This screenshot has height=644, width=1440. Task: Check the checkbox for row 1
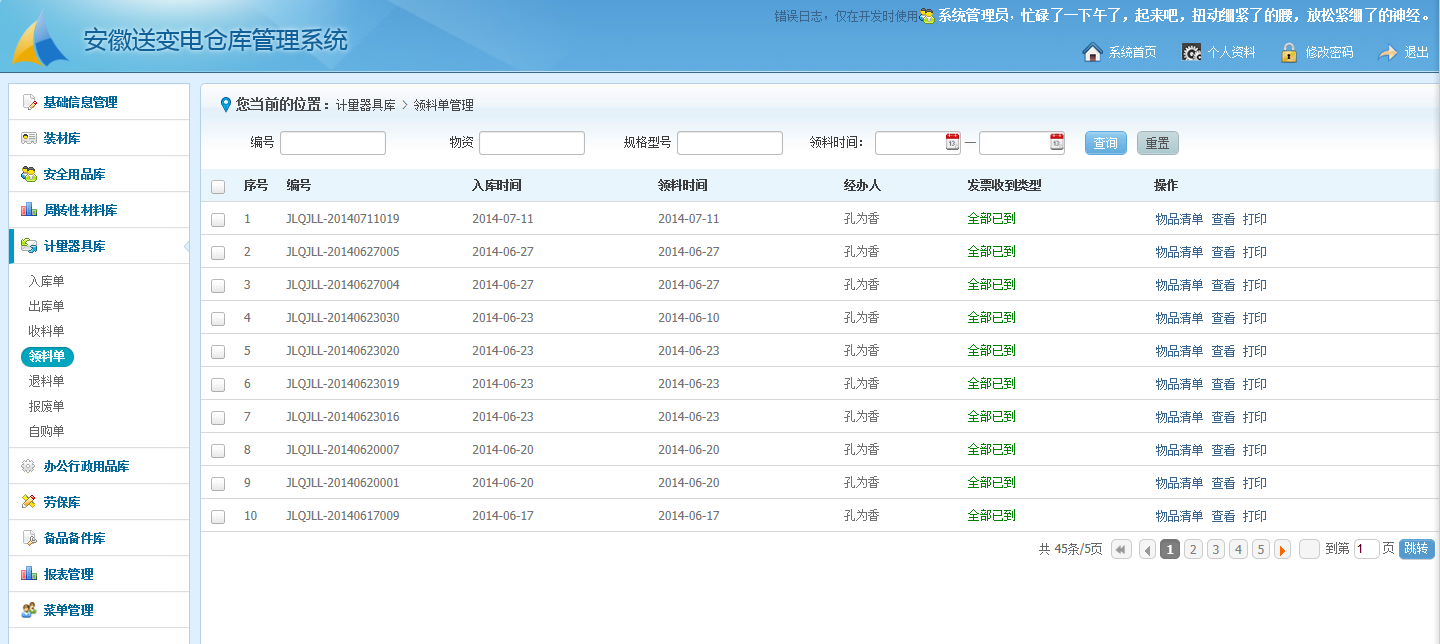pos(217,218)
